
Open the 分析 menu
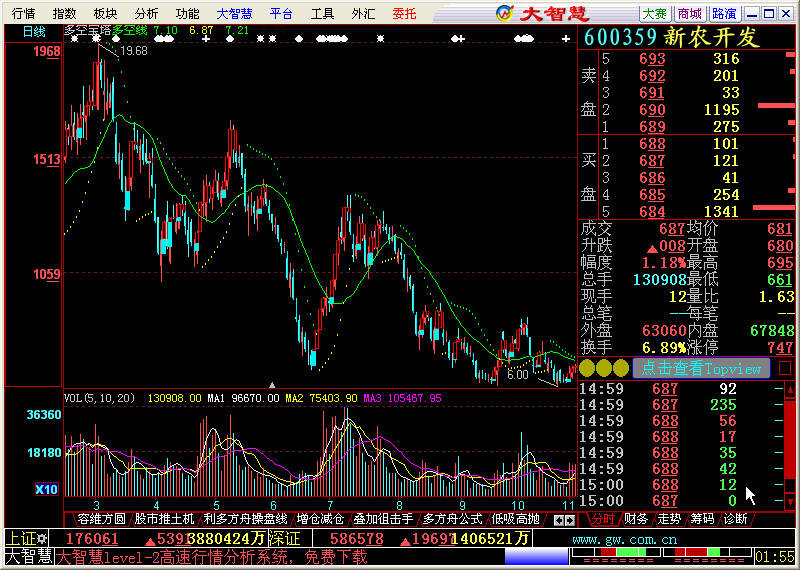pyautogui.click(x=146, y=14)
